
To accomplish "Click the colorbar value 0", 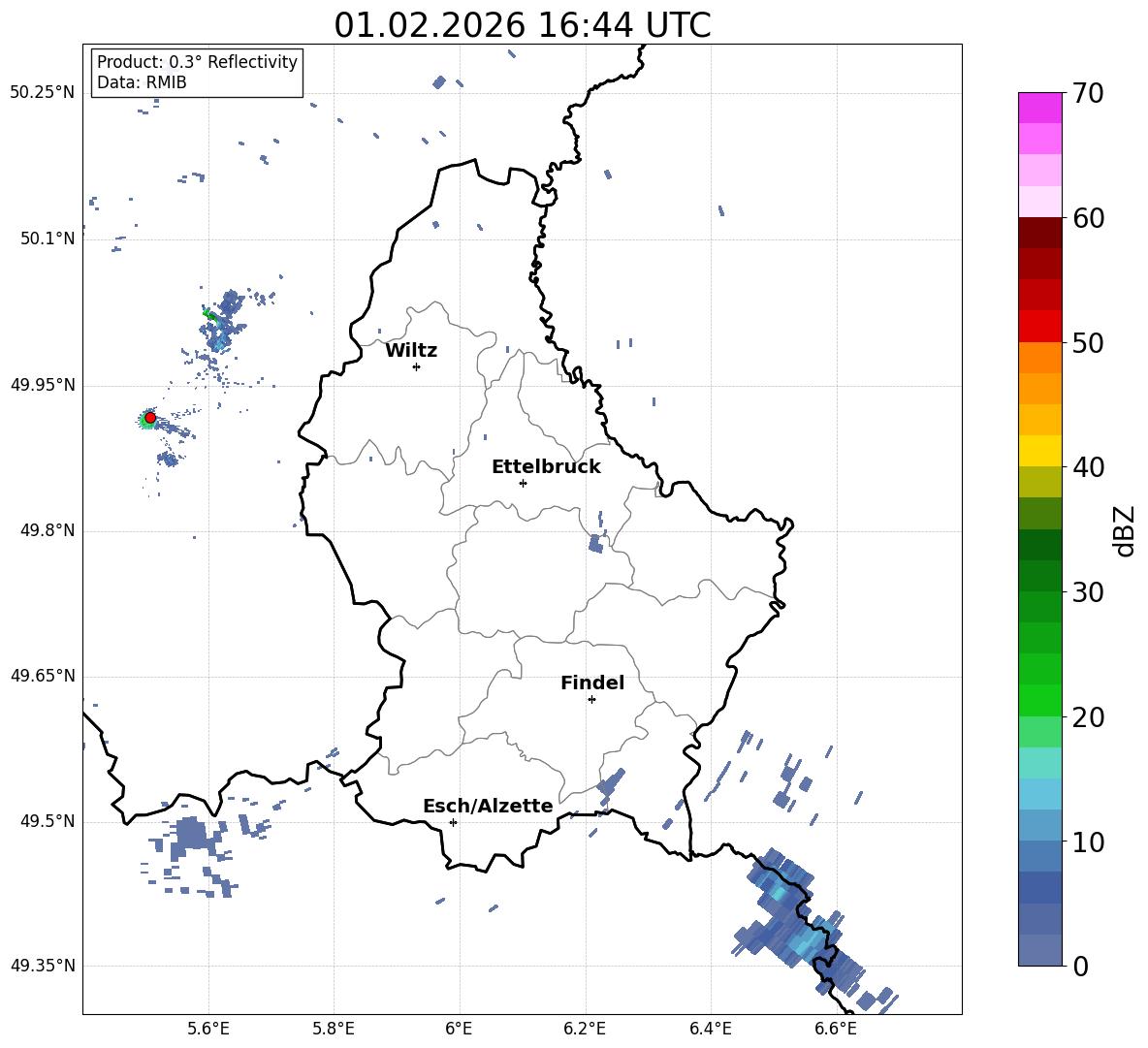I will tap(1081, 966).
